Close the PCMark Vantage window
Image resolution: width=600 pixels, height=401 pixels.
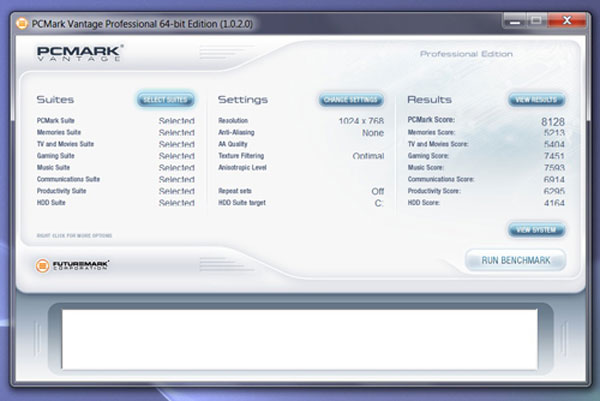click(567, 21)
